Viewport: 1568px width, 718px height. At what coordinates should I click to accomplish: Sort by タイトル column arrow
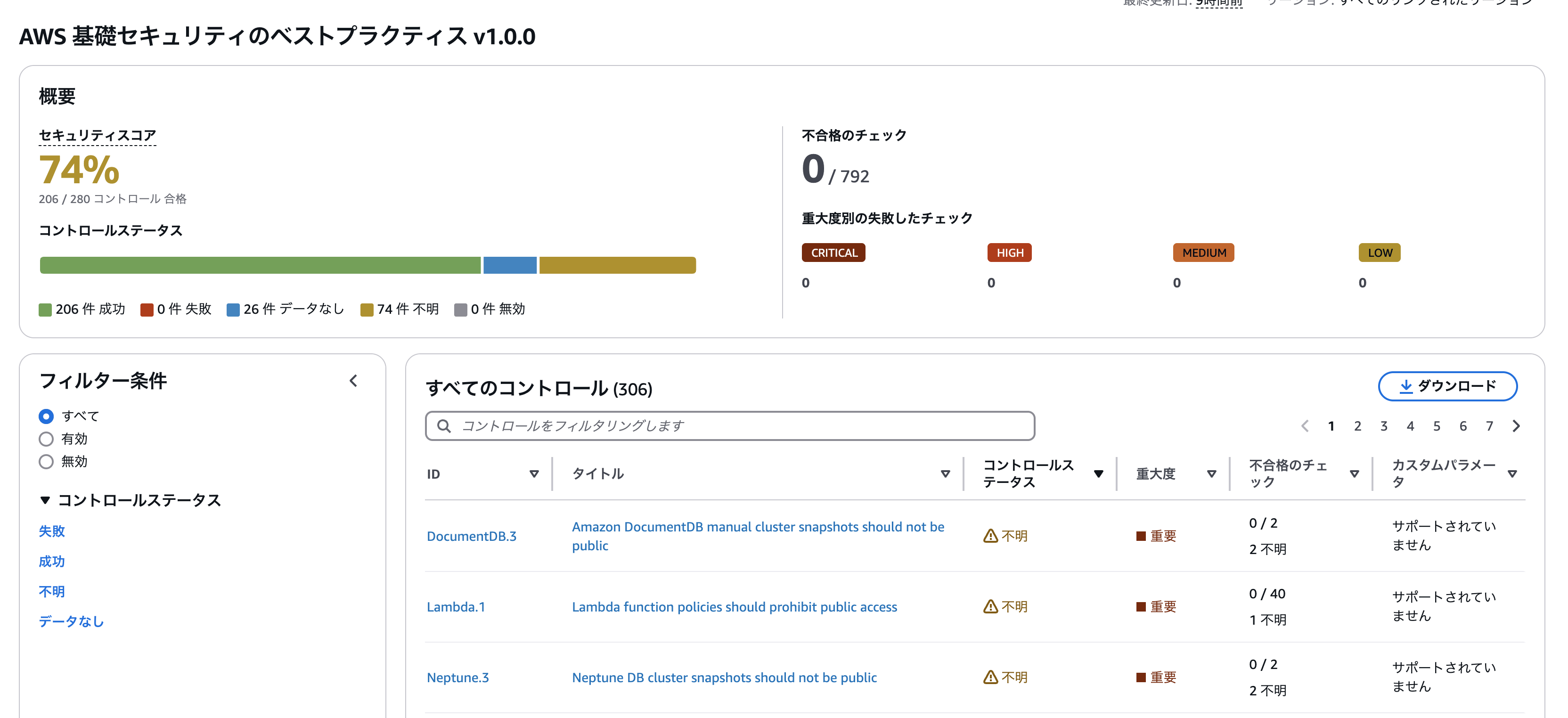coord(945,474)
